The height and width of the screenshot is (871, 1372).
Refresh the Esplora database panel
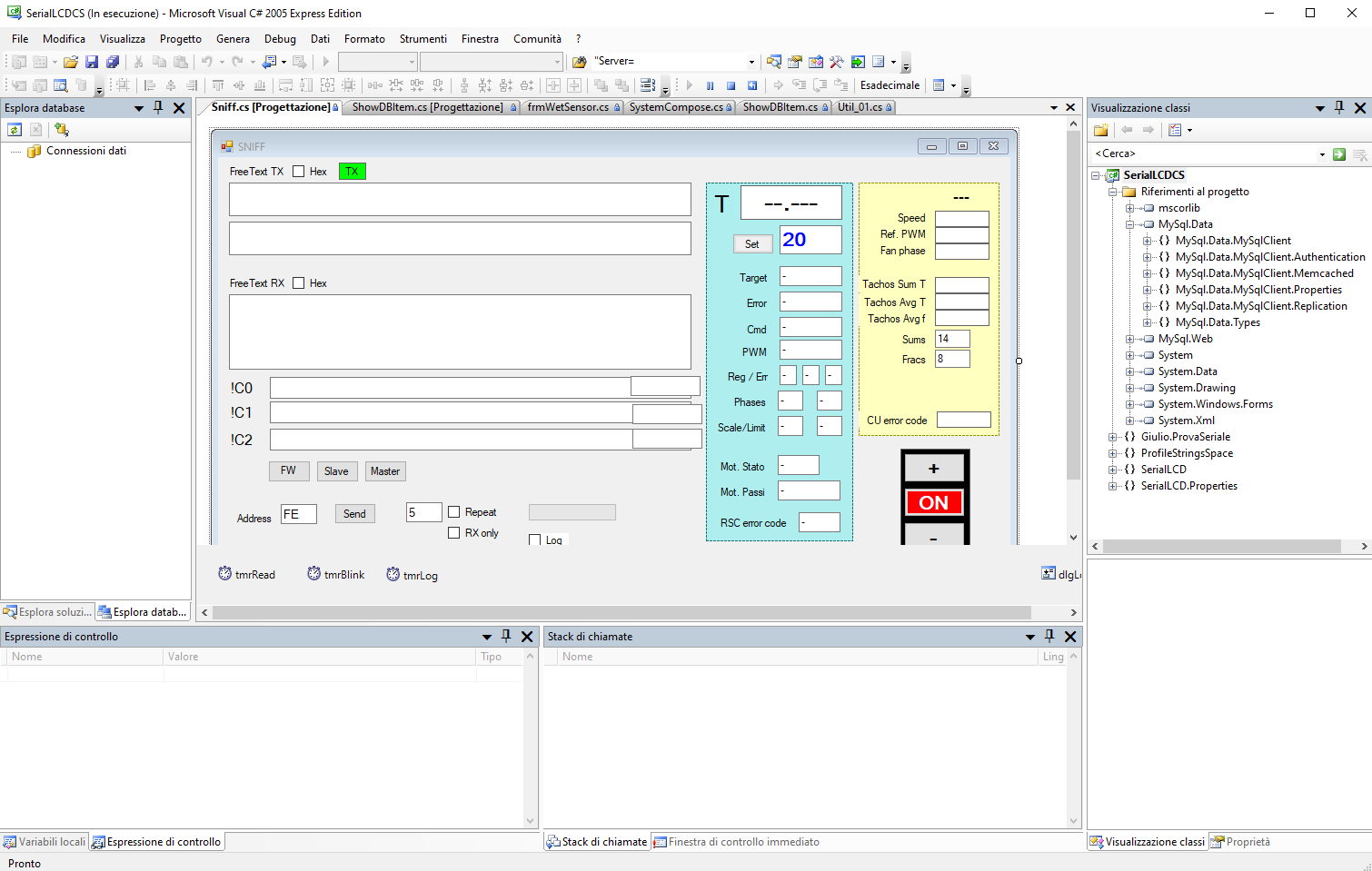coord(15,130)
